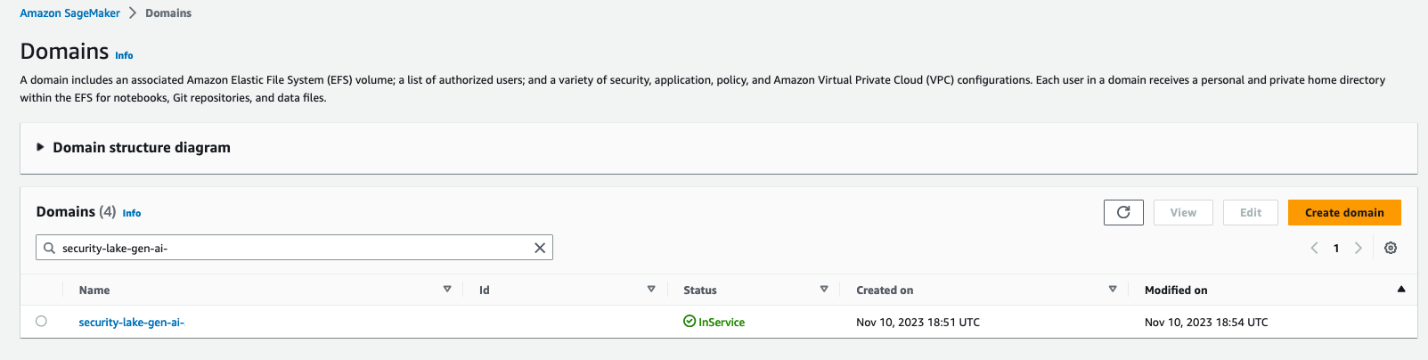Click the InService status text
The width and height of the screenshot is (1428, 360).
coord(721,322)
